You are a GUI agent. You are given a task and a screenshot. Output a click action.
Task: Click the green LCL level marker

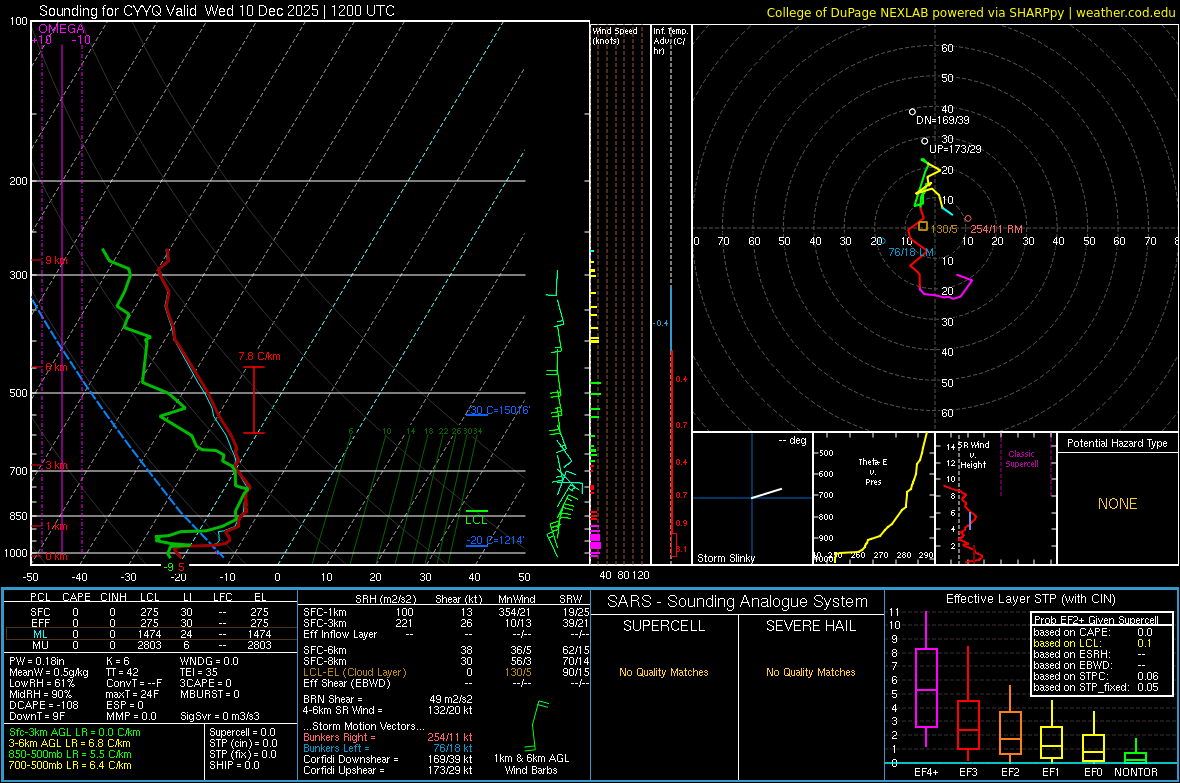point(476,512)
